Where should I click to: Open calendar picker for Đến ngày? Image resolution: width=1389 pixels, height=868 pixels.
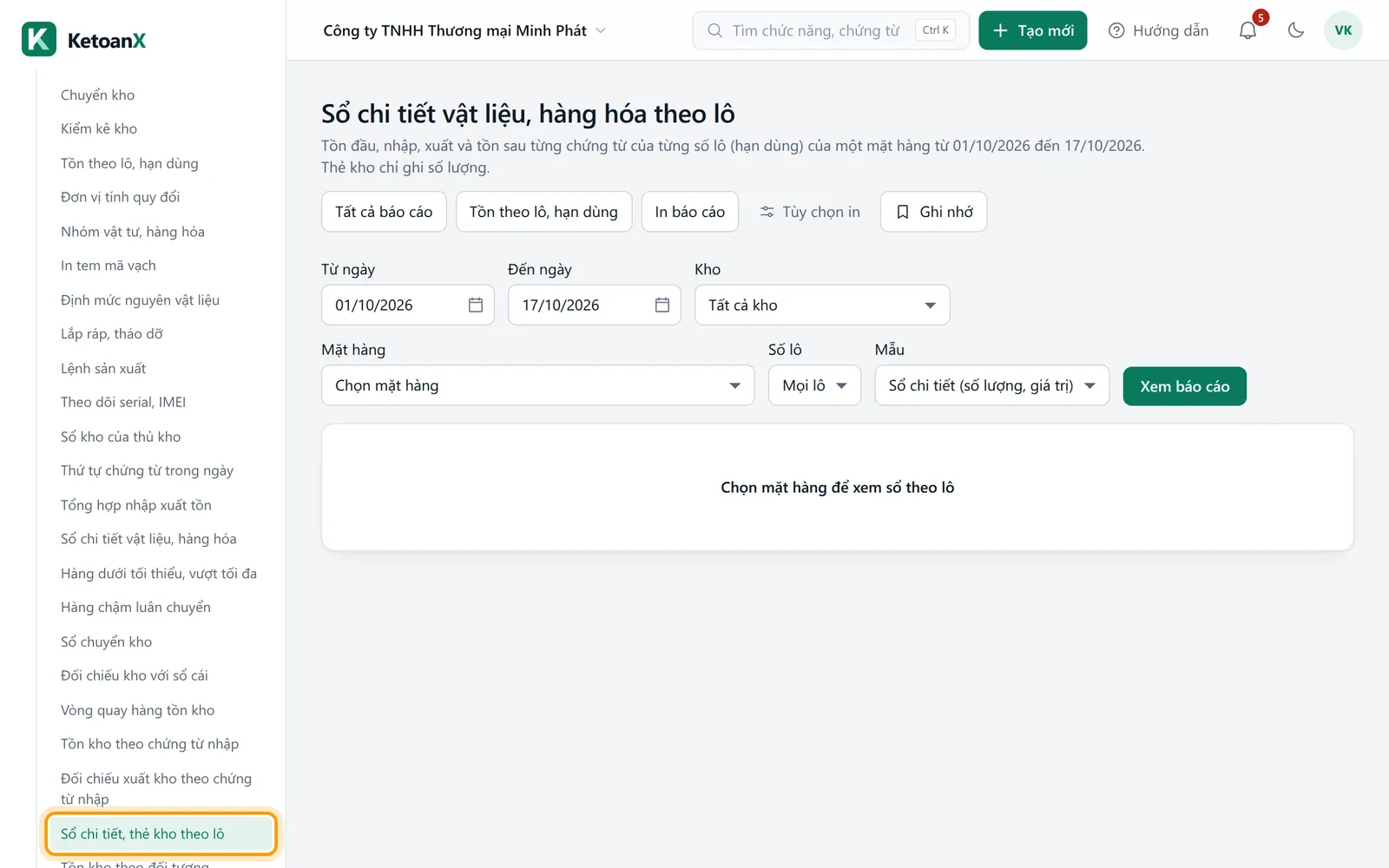[x=662, y=305]
